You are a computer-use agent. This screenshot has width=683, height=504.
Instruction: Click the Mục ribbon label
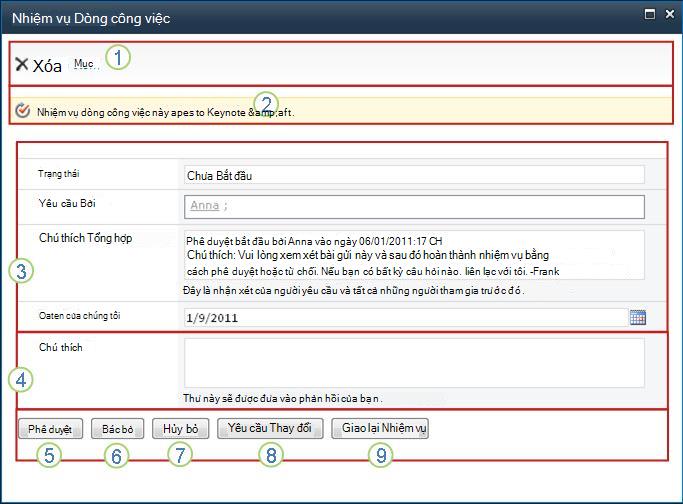tap(84, 64)
